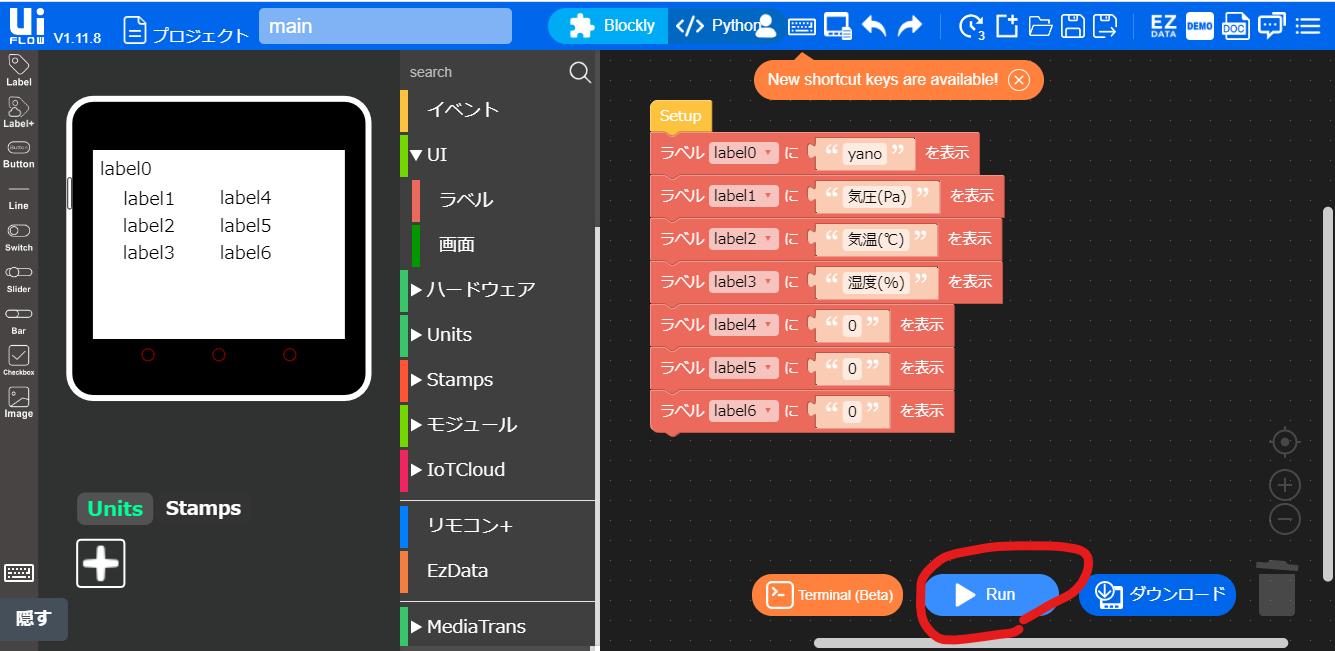This screenshot has height=651, width=1335.
Task: Collapse the UI category
Action: [433, 154]
